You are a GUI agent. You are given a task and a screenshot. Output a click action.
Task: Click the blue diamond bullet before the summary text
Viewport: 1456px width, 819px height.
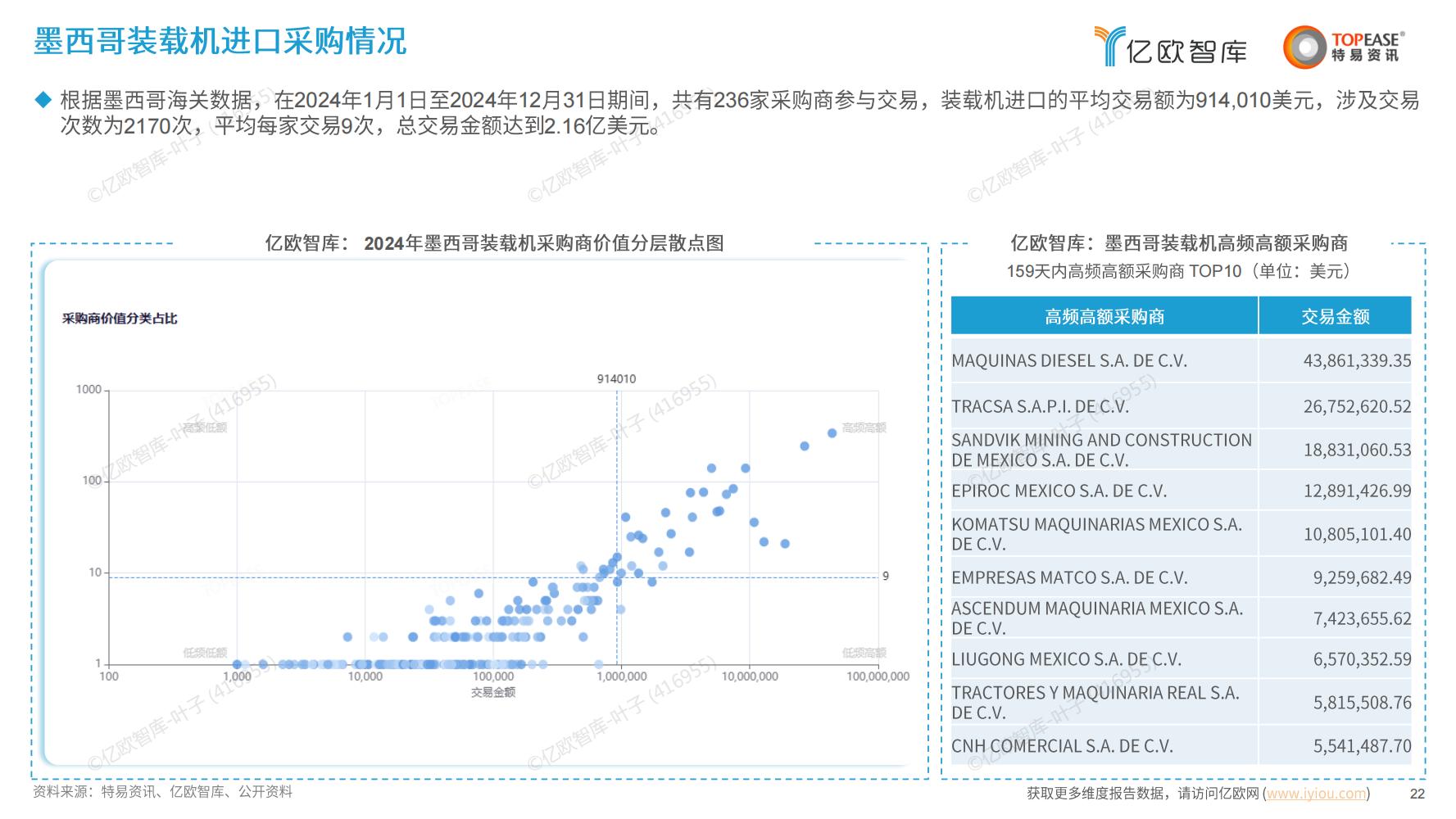point(43,100)
